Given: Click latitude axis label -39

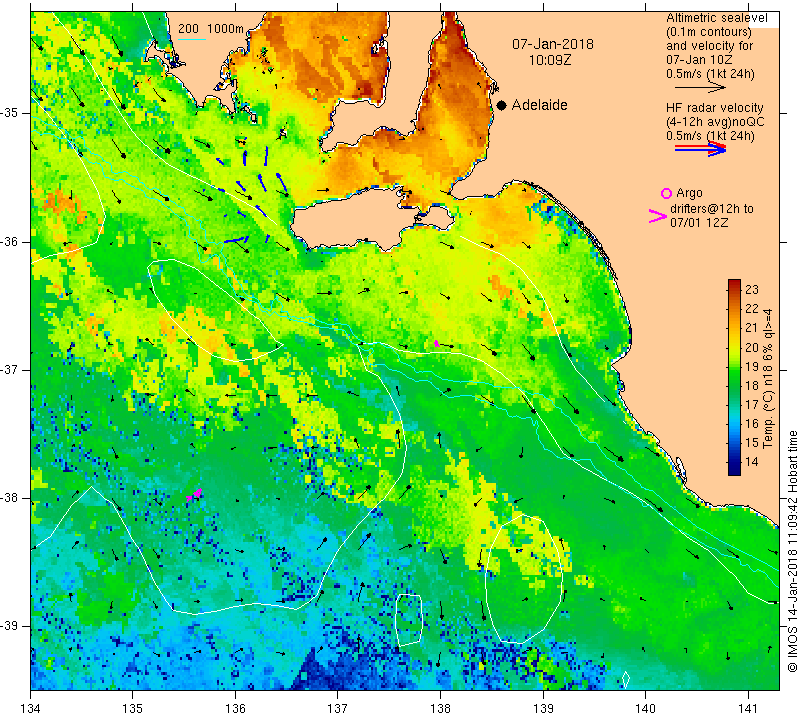Looking at the screenshot, I should click(9, 626).
